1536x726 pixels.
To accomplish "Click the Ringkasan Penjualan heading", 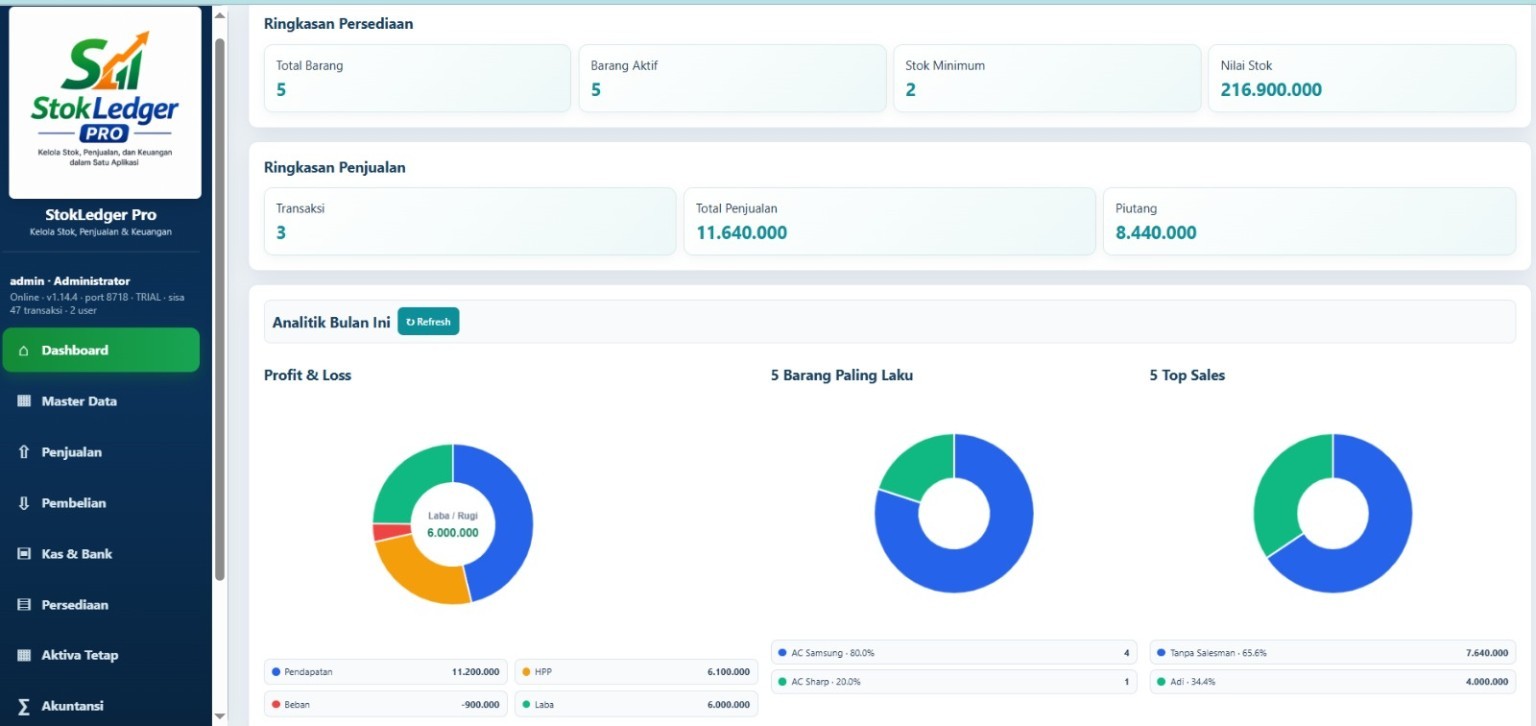I will (335, 167).
